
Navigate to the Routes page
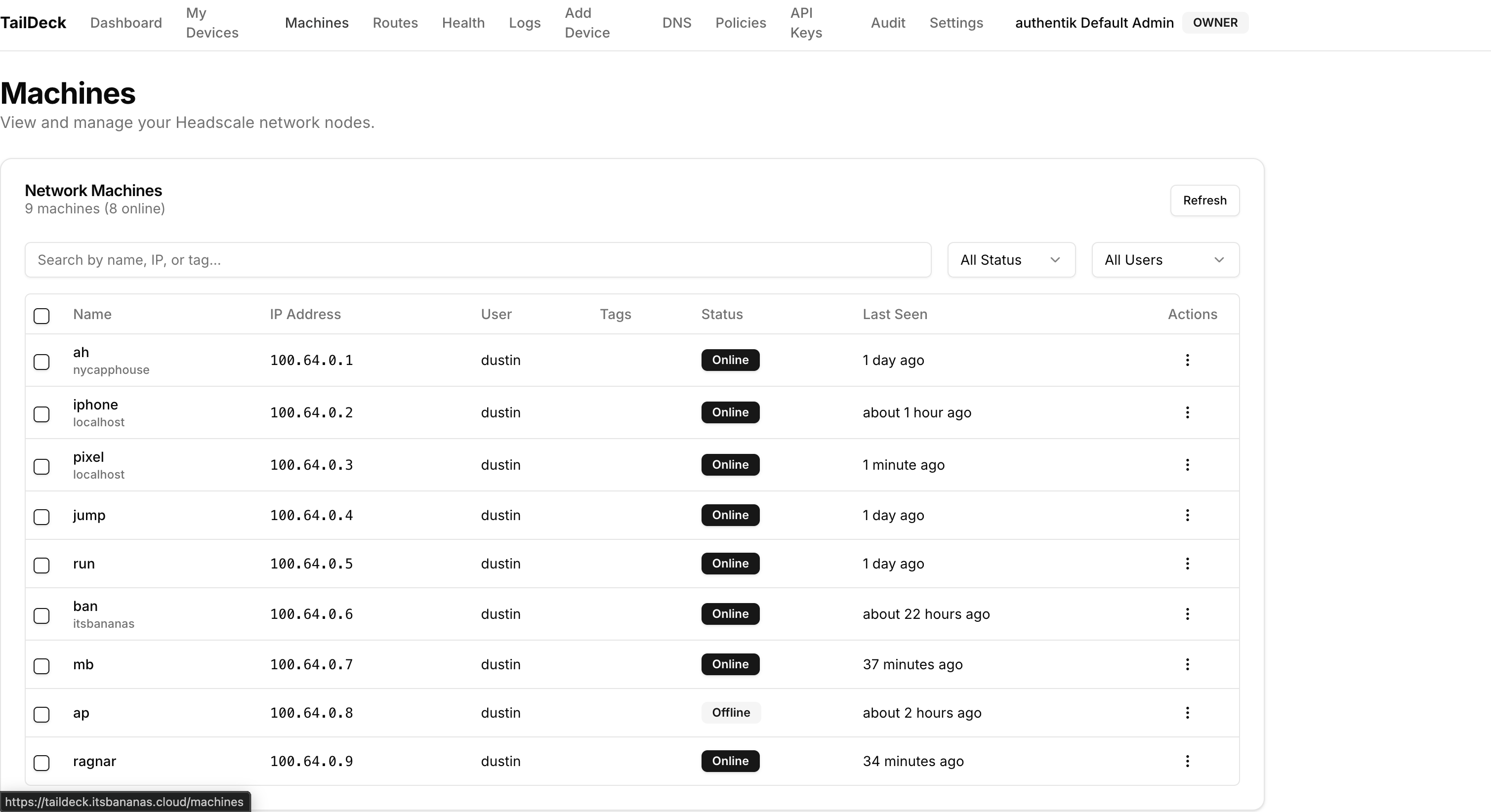pos(395,23)
